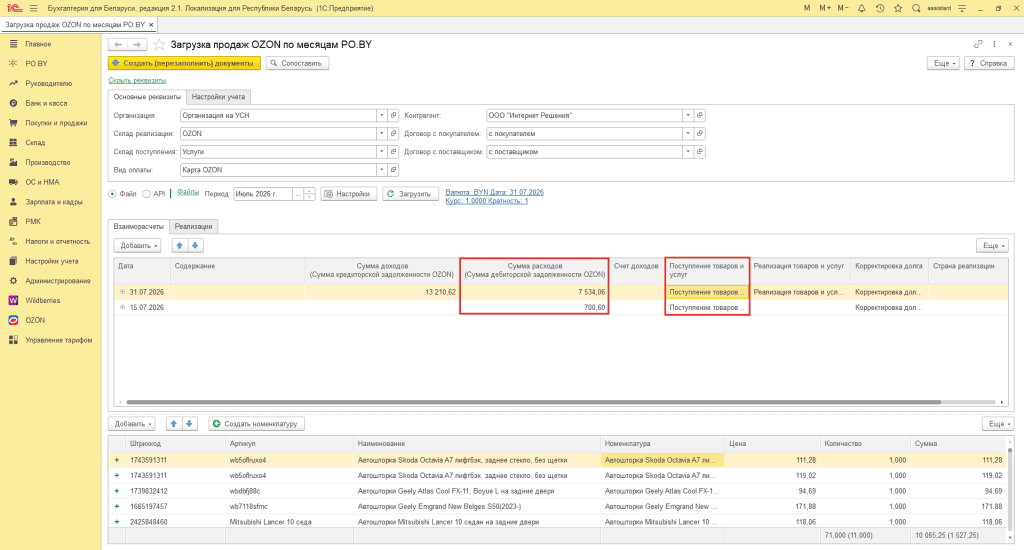1024x550 pixels.
Task: Click the back navigation arrow
Action: [118, 44]
